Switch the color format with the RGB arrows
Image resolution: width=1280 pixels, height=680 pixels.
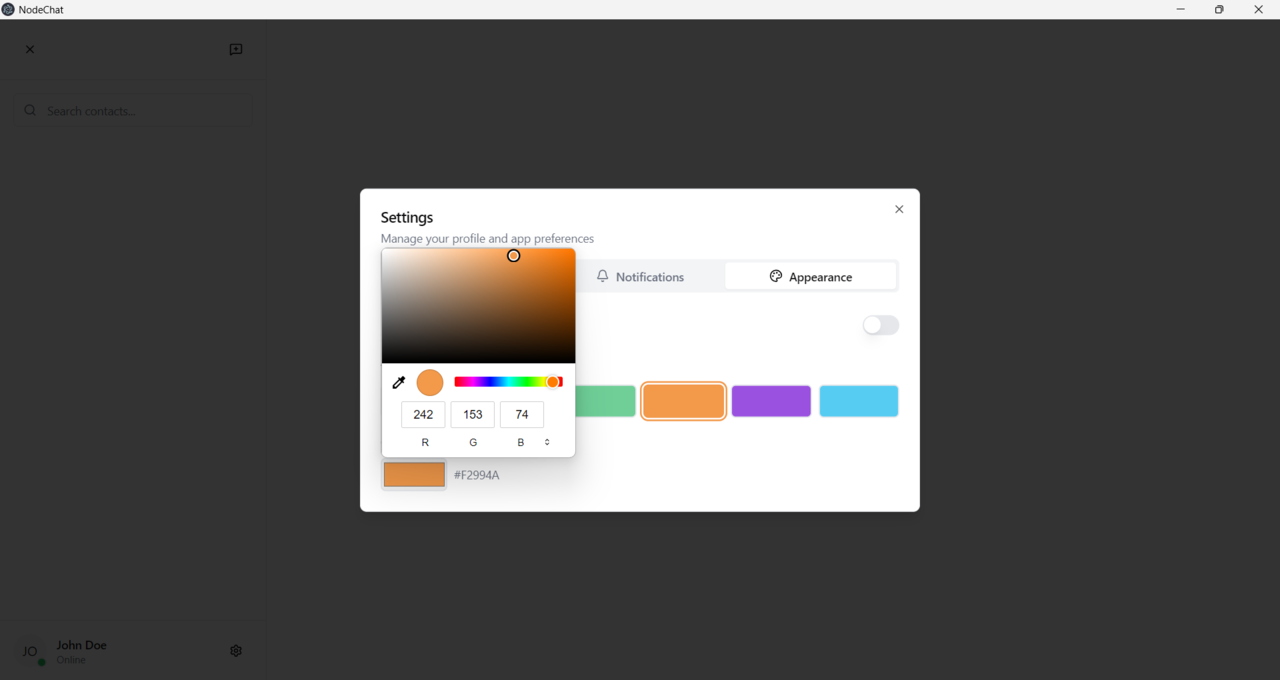tap(547, 442)
